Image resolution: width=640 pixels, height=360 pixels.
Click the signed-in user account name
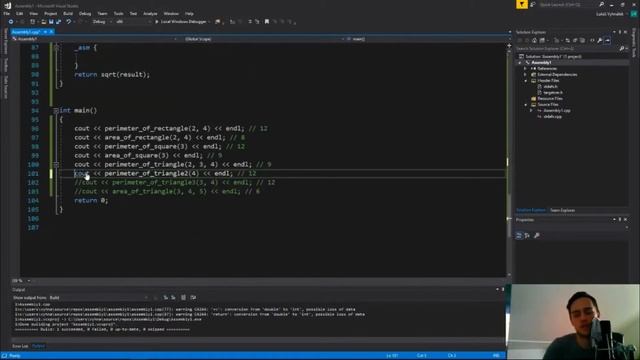pos(609,14)
